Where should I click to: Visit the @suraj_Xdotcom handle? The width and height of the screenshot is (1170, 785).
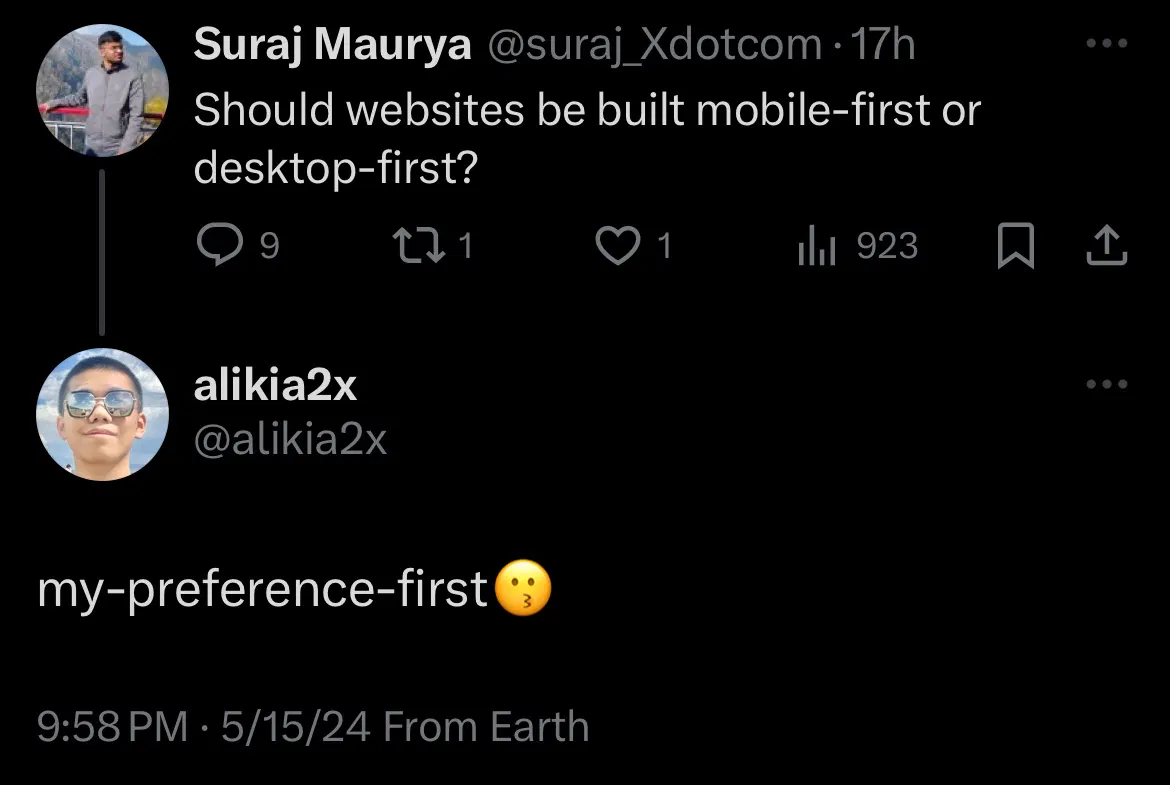[655, 45]
